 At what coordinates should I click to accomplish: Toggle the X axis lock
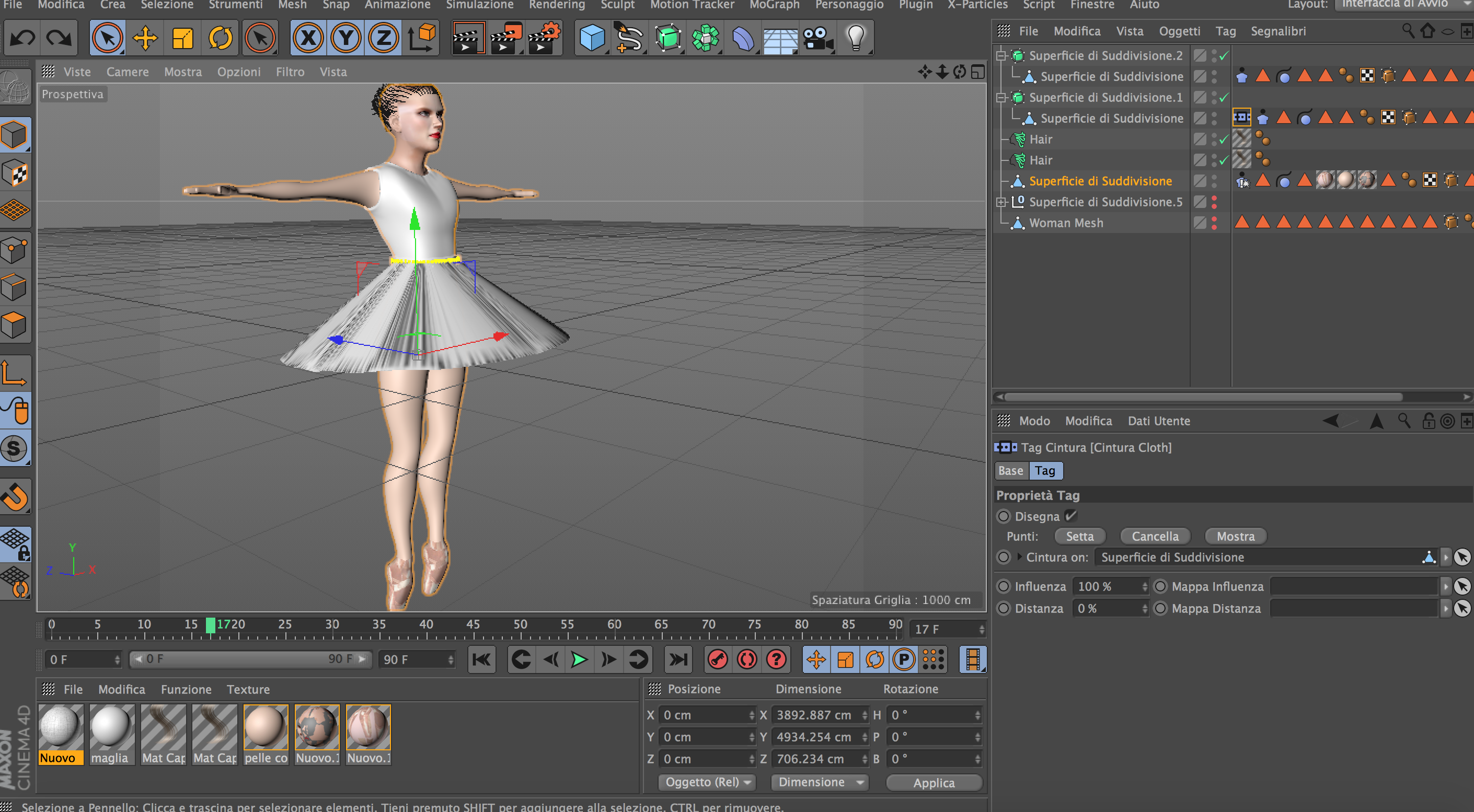coord(308,38)
